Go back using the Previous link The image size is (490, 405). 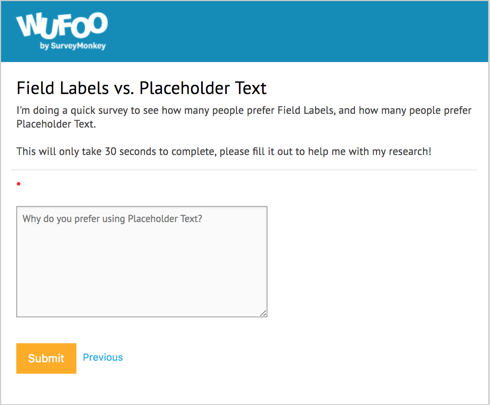click(x=103, y=357)
